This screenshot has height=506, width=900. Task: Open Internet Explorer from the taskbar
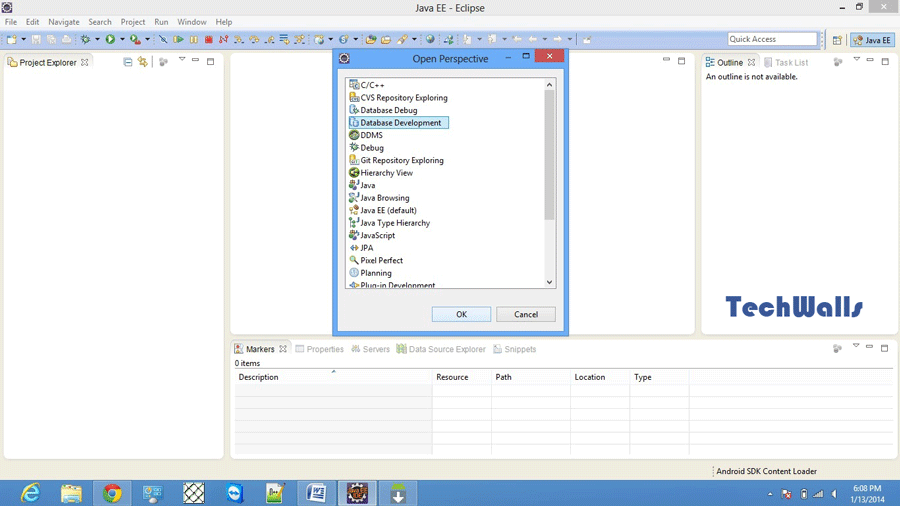(x=30, y=493)
